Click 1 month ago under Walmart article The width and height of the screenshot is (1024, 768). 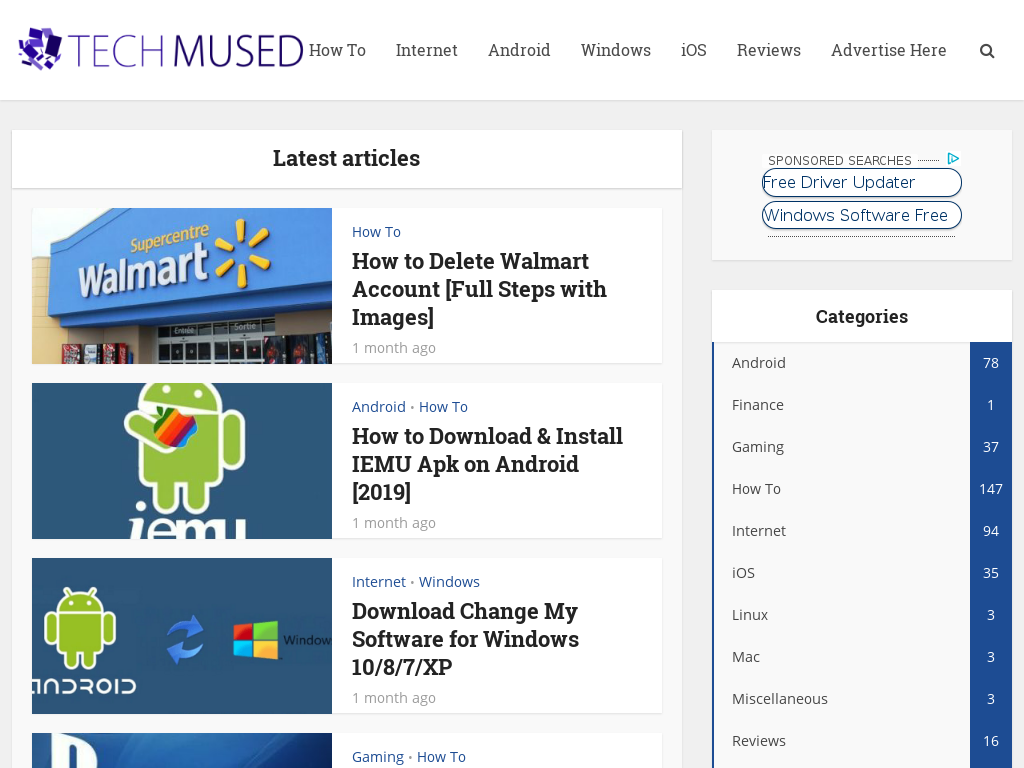tap(394, 348)
